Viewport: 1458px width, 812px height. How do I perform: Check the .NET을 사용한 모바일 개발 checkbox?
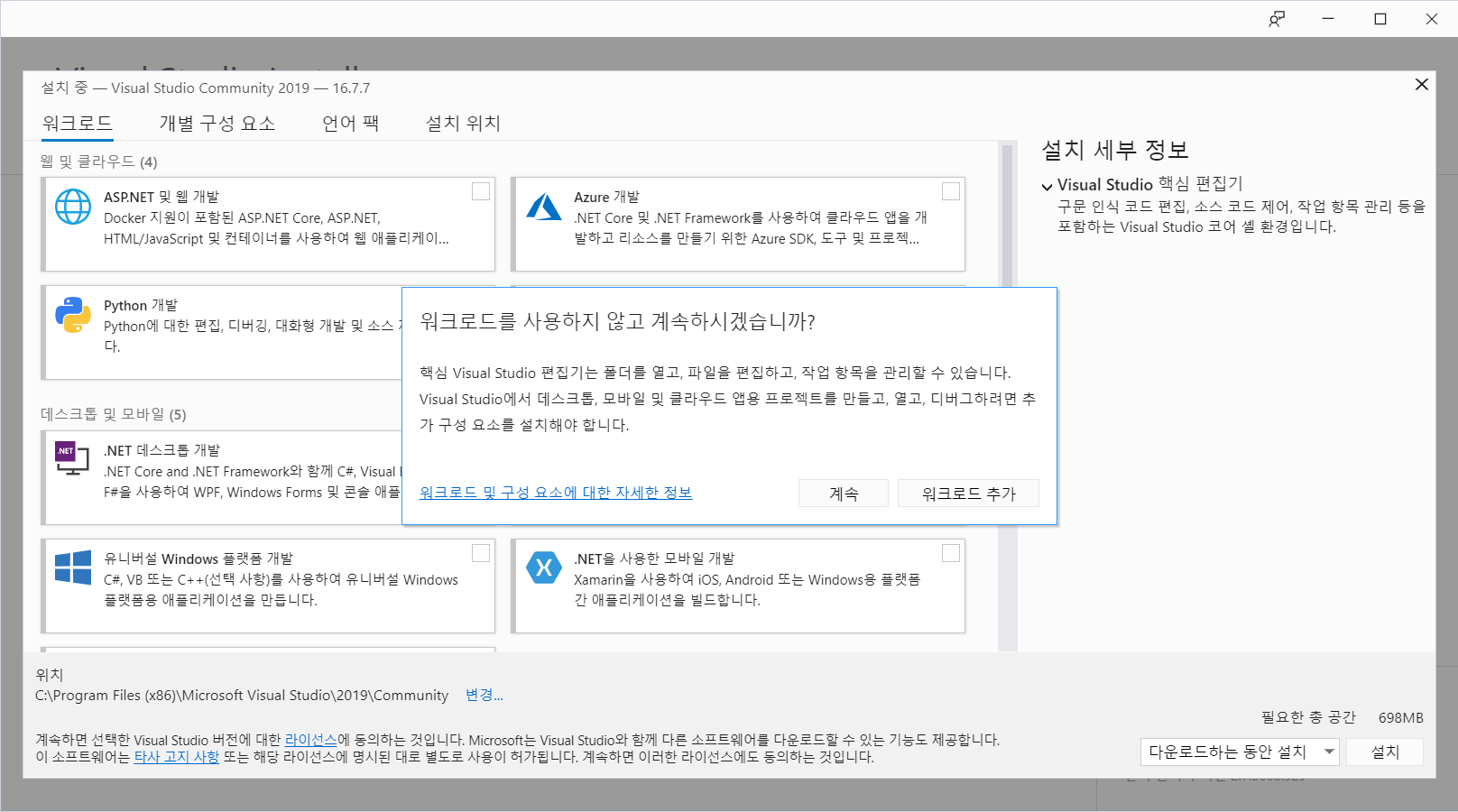[951, 553]
